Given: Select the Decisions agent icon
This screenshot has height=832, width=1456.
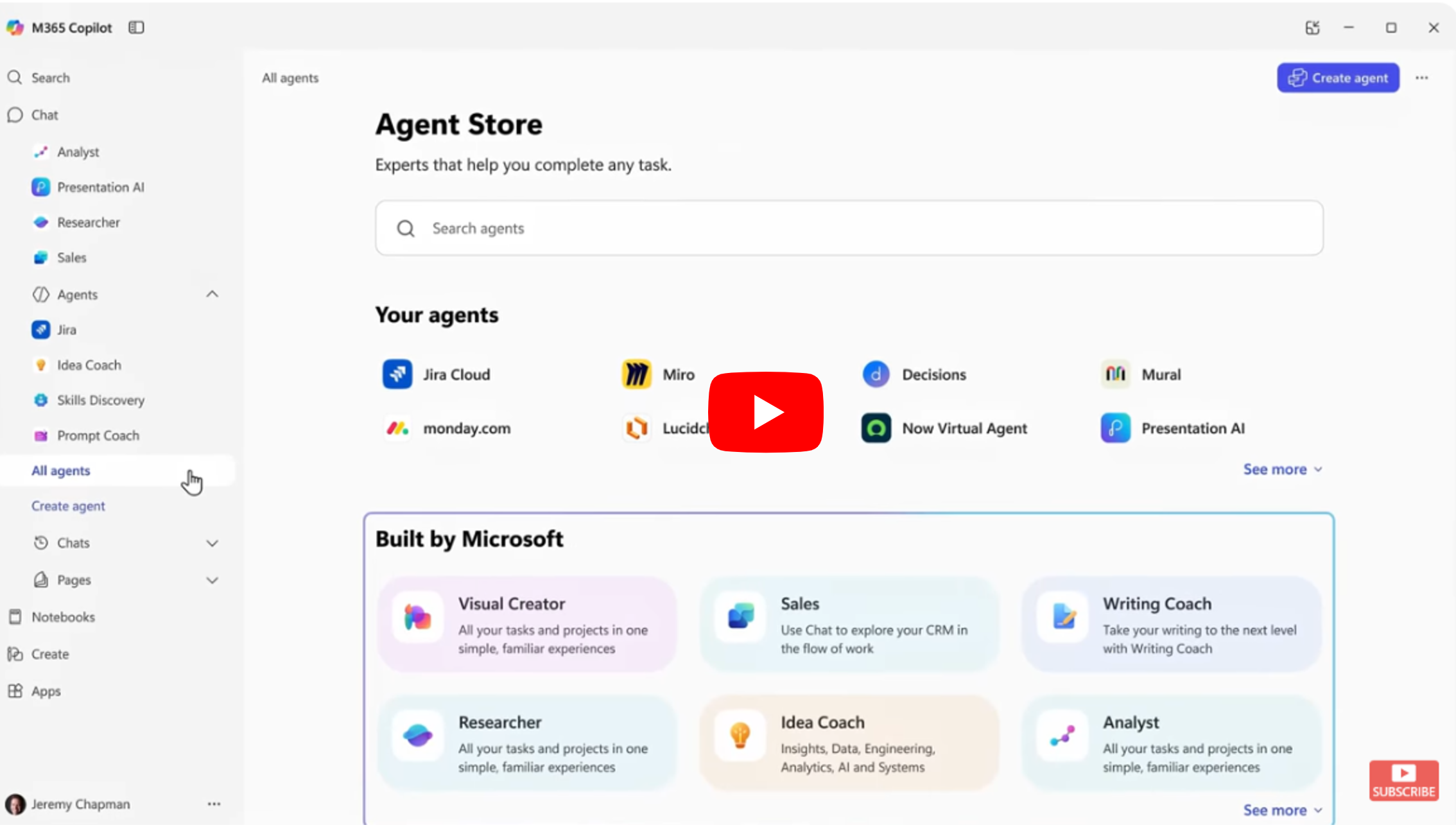Looking at the screenshot, I should pos(876,374).
